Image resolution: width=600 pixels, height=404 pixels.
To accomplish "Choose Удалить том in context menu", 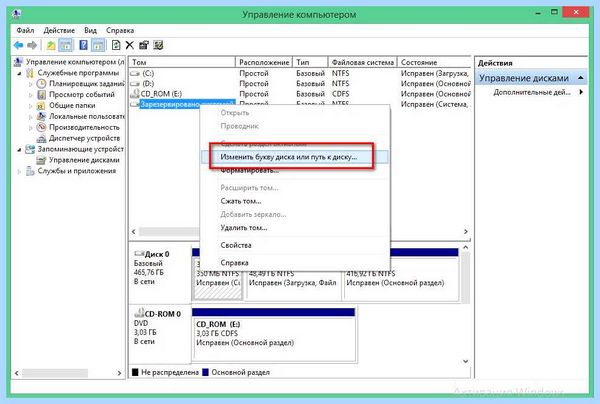I will [294, 228].
